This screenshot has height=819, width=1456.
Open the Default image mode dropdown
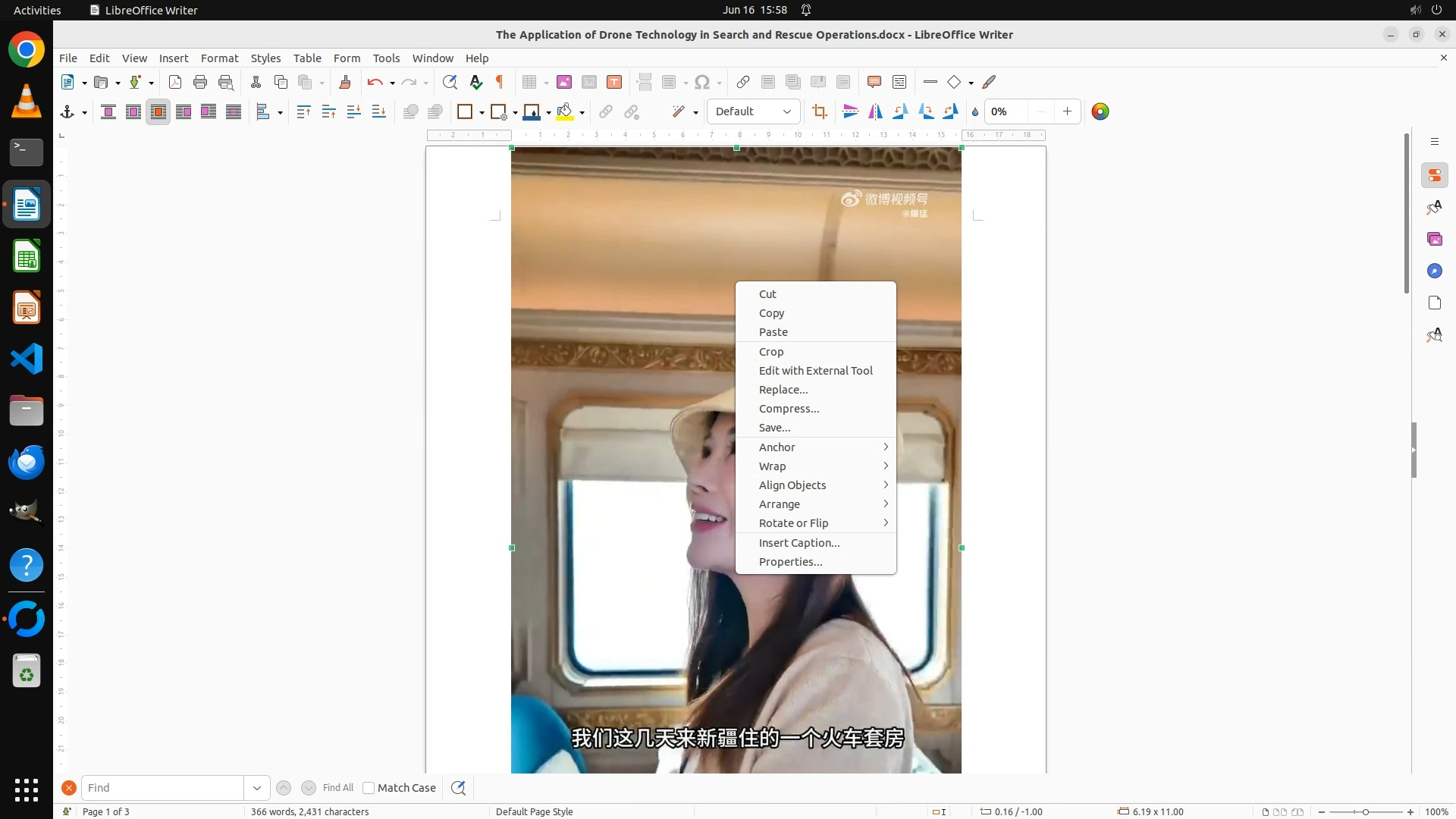tap(753, 111)
